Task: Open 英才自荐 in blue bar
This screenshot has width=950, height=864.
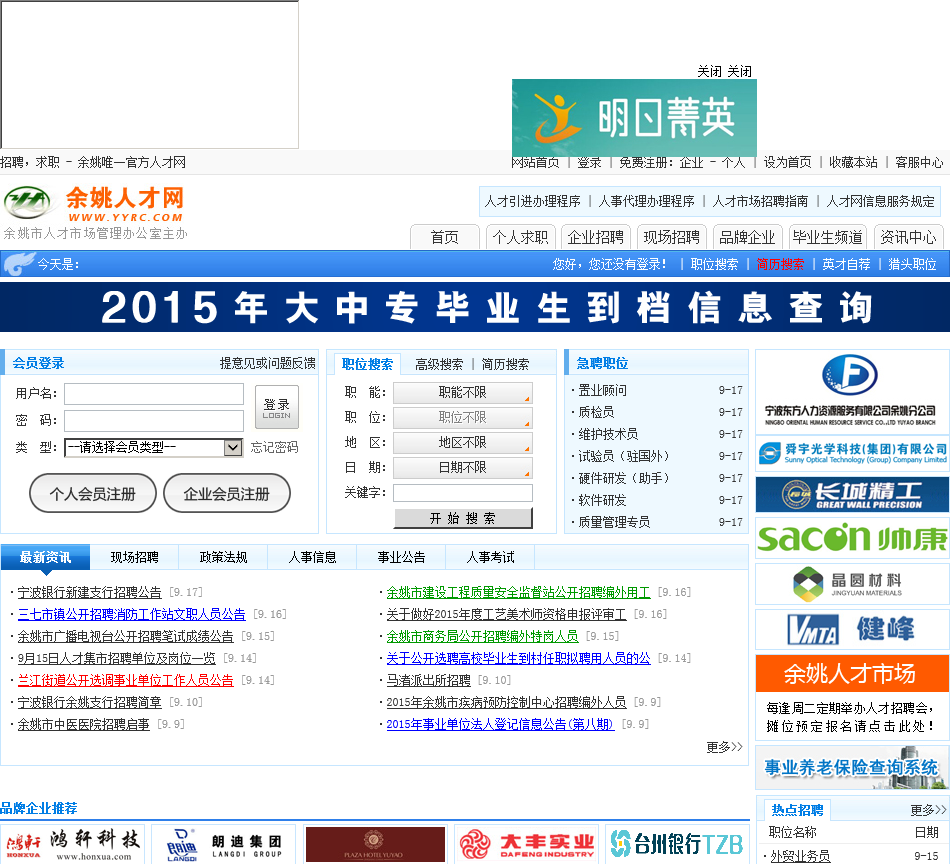Action: tap(846, 264)
